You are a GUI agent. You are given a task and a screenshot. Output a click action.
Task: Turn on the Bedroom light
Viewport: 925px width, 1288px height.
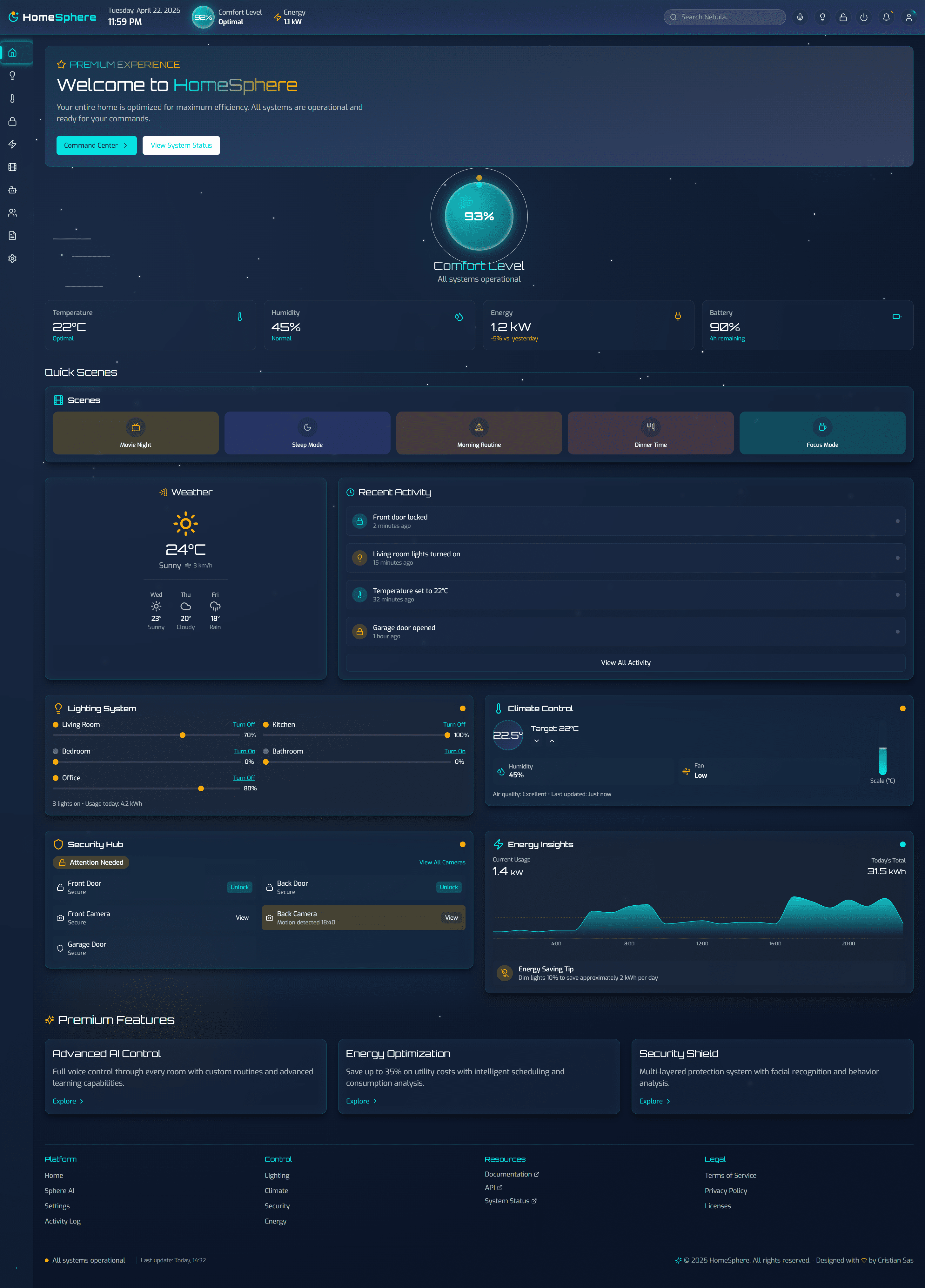coord(245,751)
